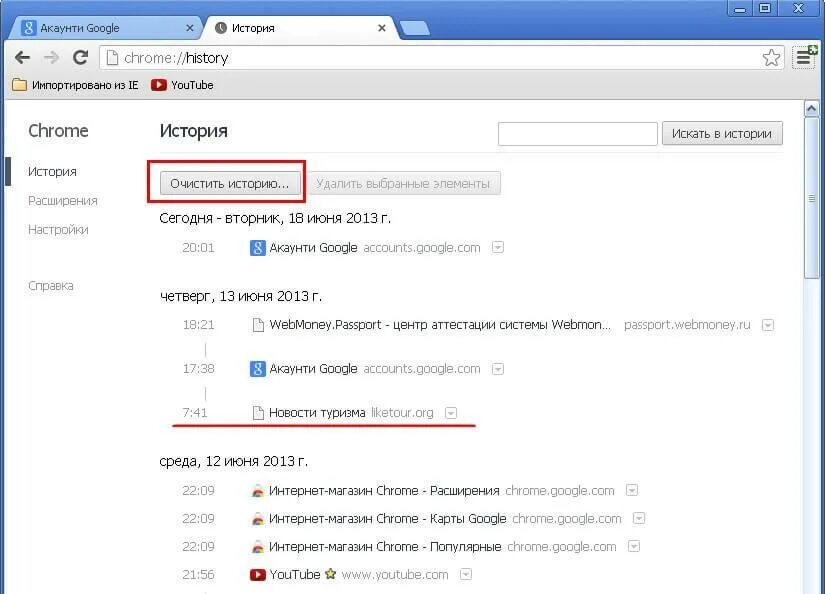825x594 pixels.
Task: Bookmark this page with the star icon
Action: (x=771, y=57)
